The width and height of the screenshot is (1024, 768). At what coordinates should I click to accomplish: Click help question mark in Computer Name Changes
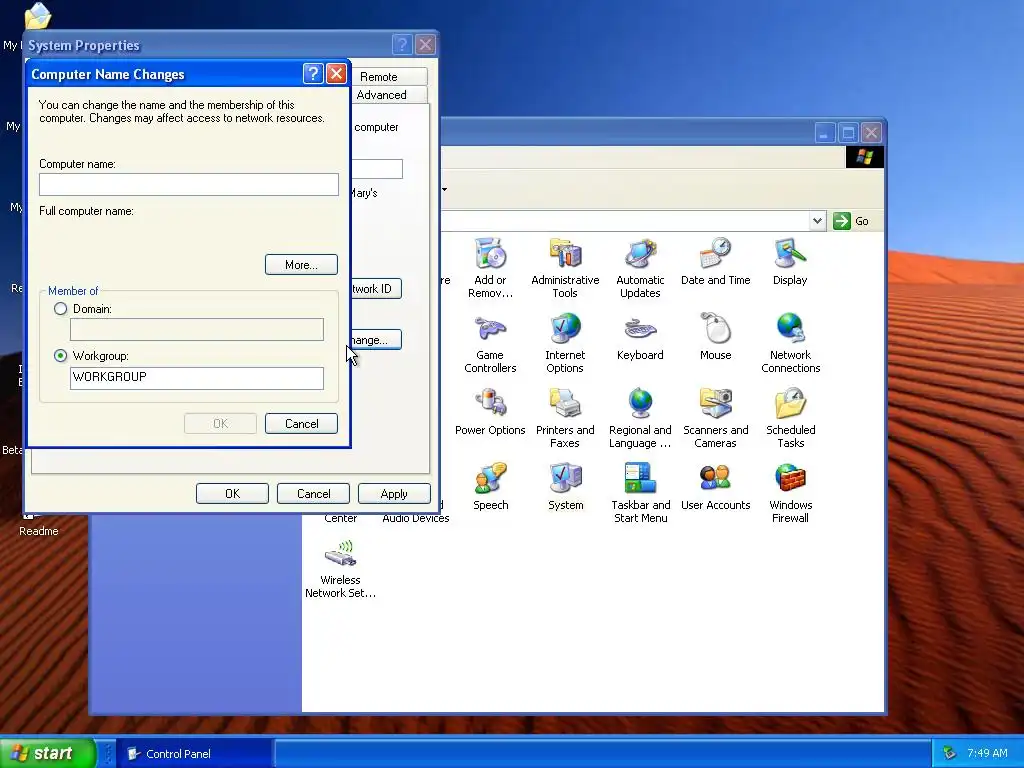click(x=313, y=74)
